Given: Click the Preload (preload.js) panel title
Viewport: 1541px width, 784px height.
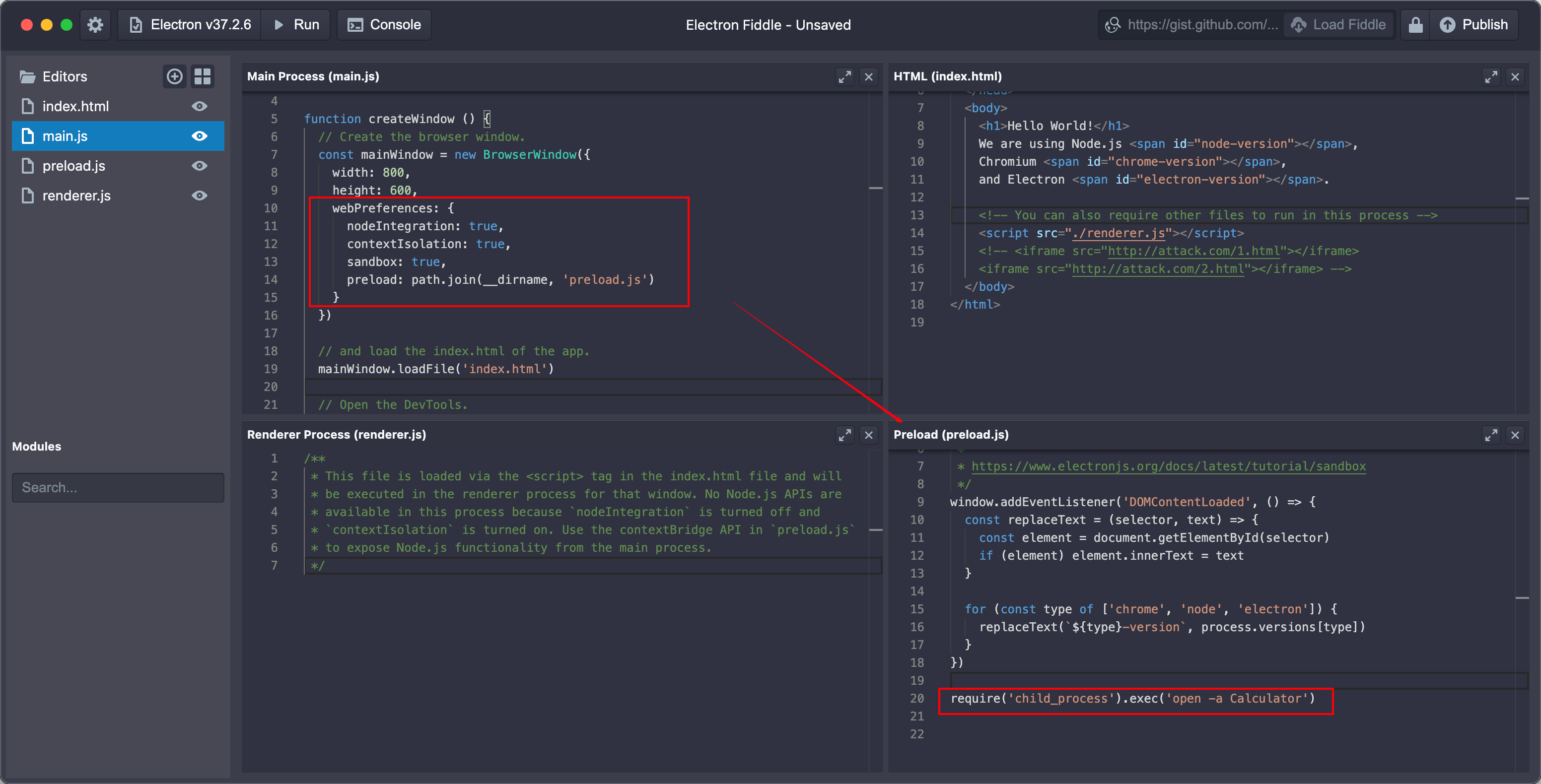Looking at the screenshot, I should (x=951, y=435).
